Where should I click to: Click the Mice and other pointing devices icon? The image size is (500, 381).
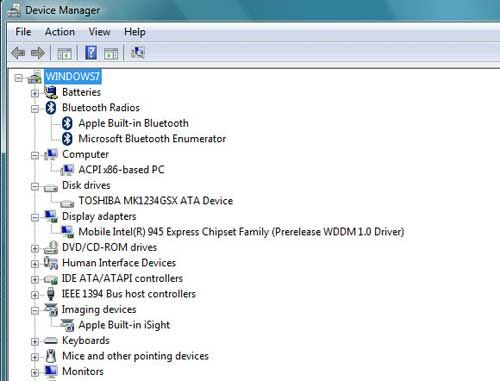click(51, 356)
